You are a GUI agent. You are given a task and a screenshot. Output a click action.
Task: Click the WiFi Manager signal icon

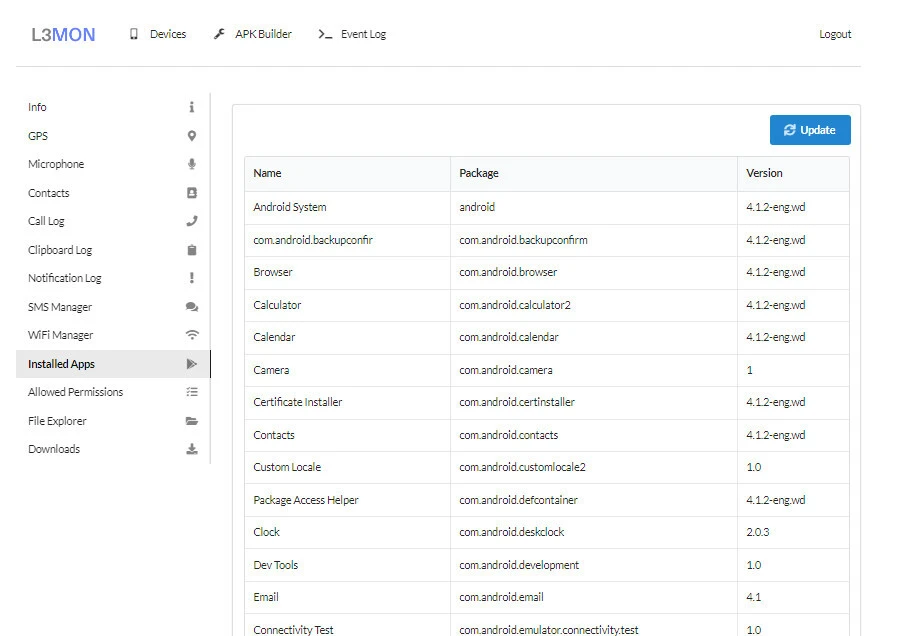pyautogui.click(x=192, y=335)
